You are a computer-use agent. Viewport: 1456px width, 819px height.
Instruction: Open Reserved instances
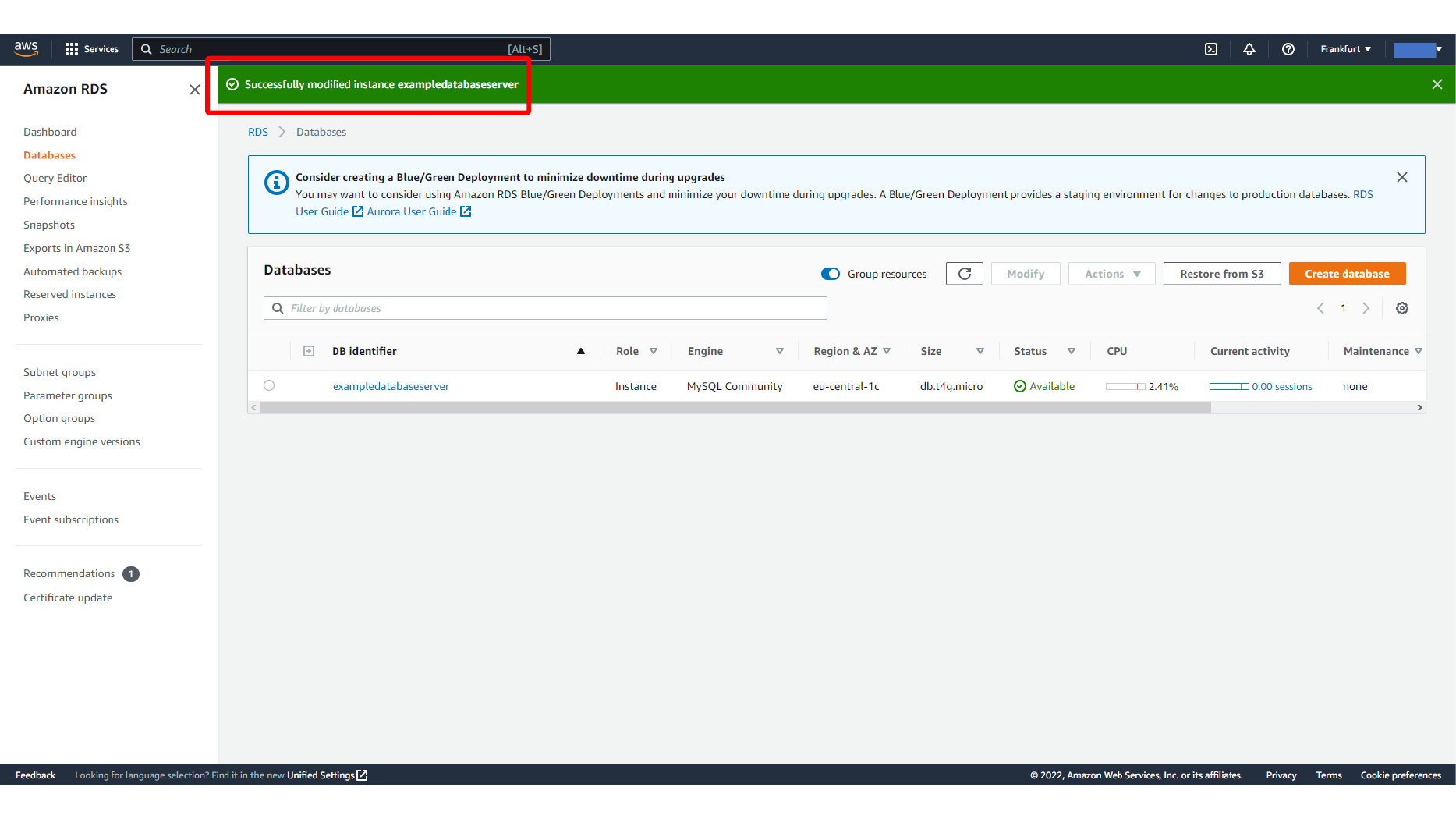(x=69, y=294)
